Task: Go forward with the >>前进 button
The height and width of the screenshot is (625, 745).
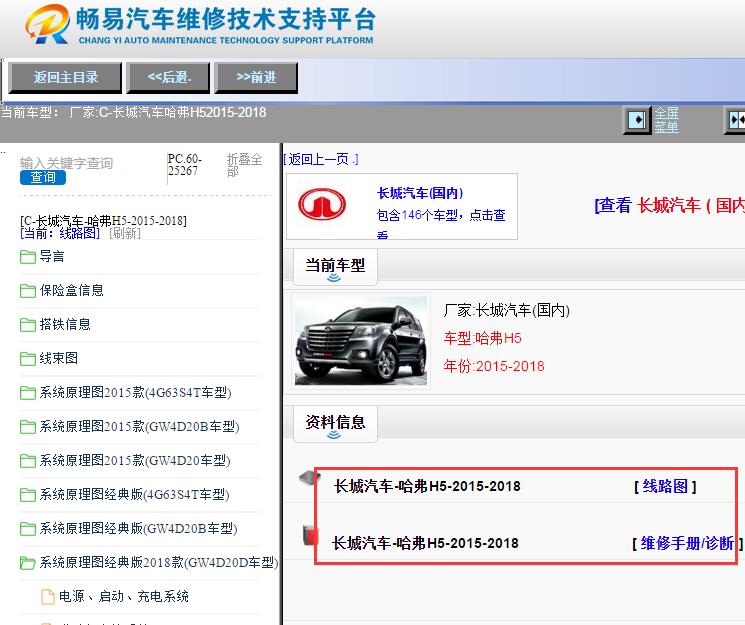Action: pyautogui.click(x=257, y=77)
